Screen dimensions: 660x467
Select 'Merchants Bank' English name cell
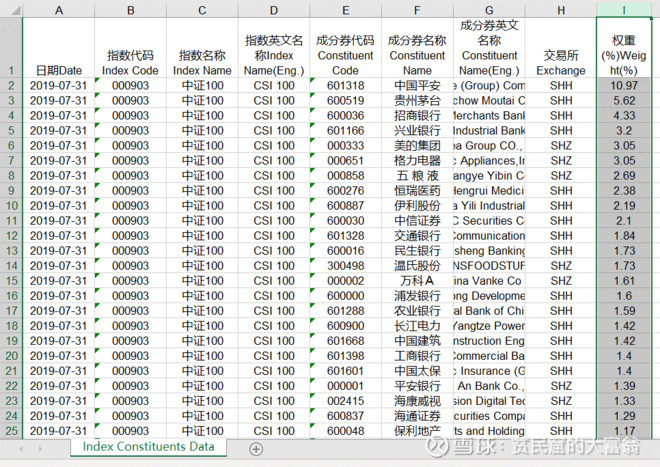click(x=489, y=115)
